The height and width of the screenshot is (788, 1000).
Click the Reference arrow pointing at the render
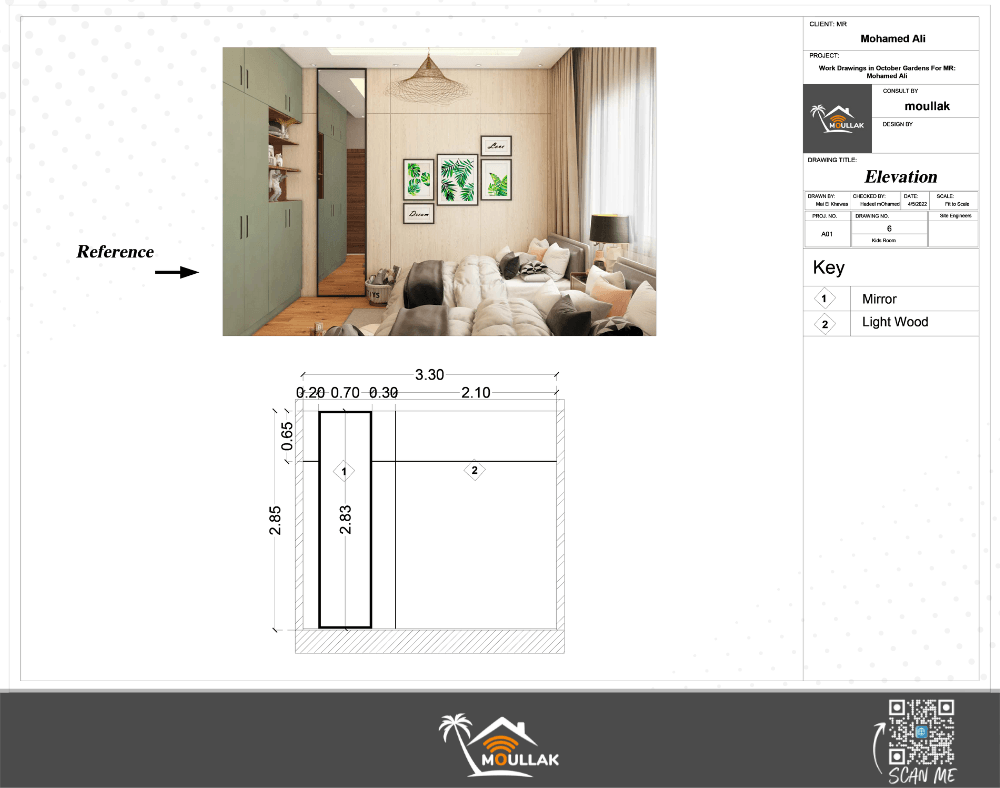(x=181, y=271)
